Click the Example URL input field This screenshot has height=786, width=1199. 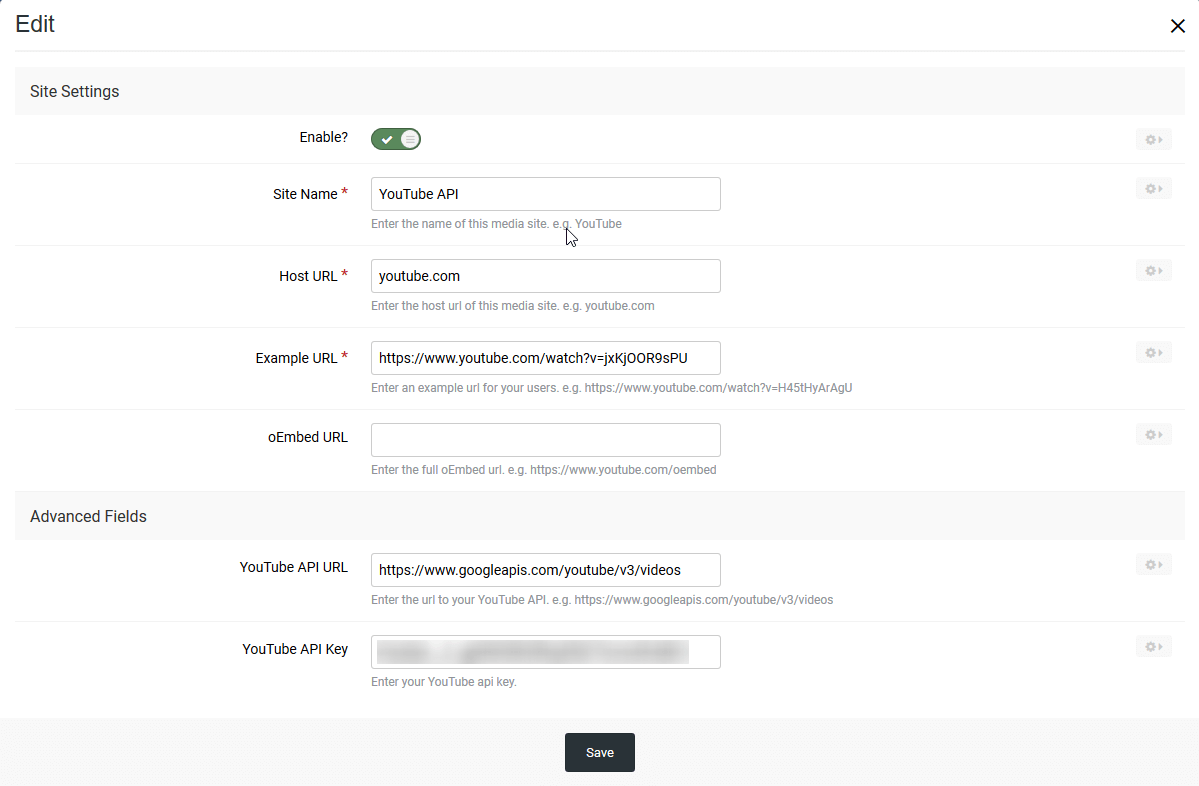click(x=545, y=358)
